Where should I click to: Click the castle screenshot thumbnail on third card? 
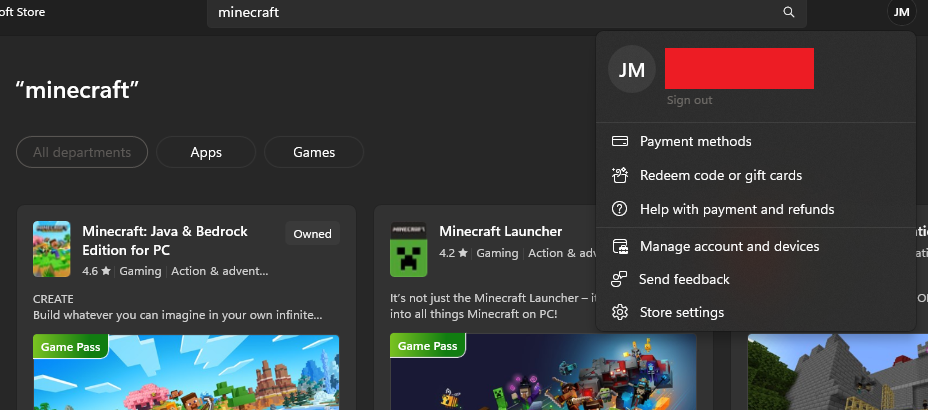coord(838,372)
